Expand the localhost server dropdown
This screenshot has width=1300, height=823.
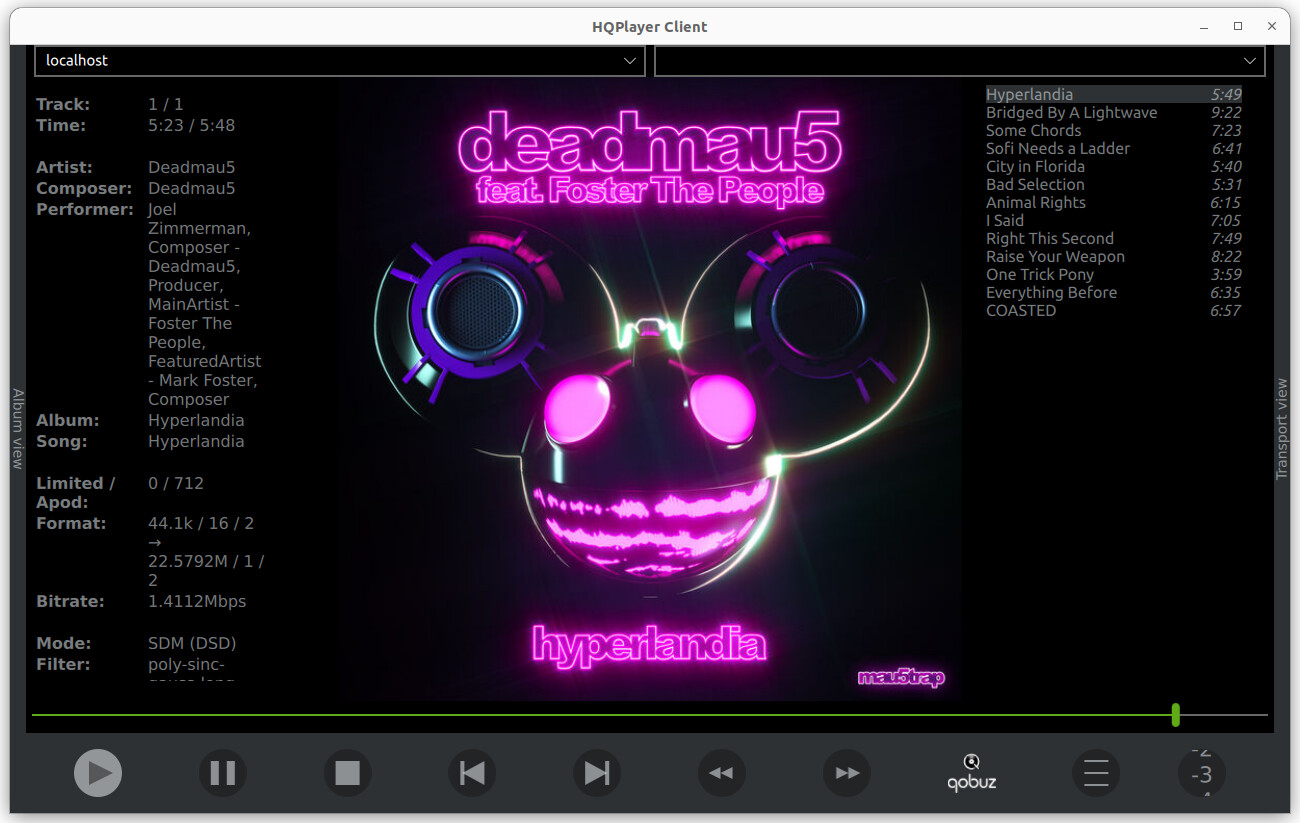coord(340,61)
